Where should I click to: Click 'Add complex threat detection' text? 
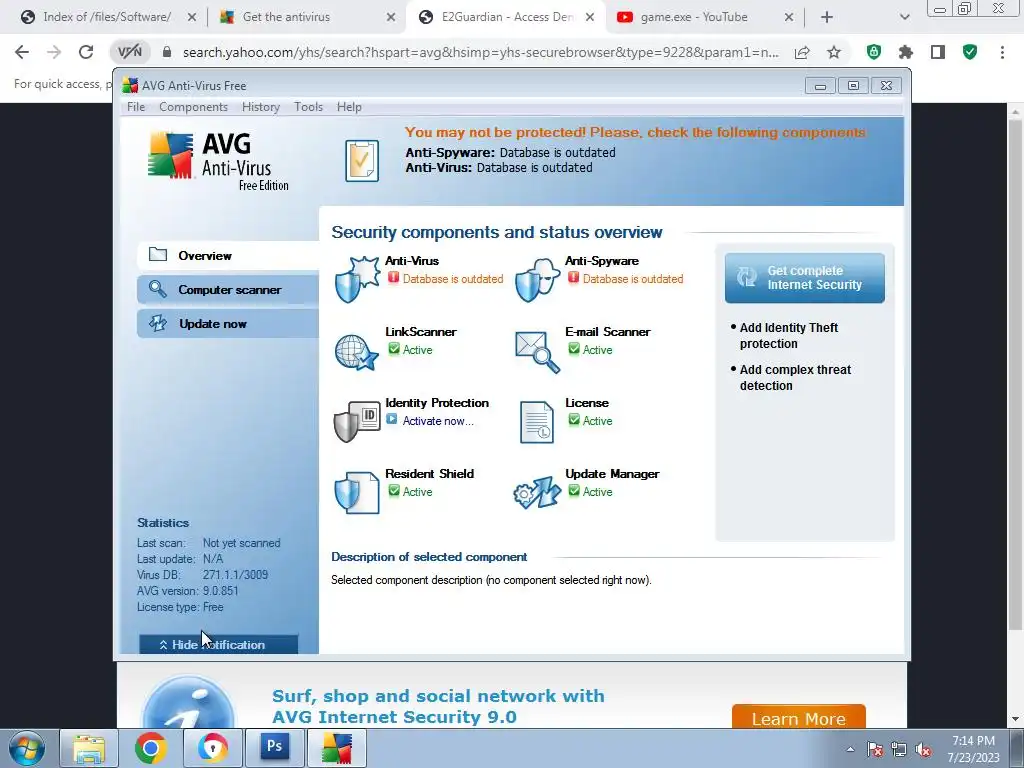coord(795,377)
